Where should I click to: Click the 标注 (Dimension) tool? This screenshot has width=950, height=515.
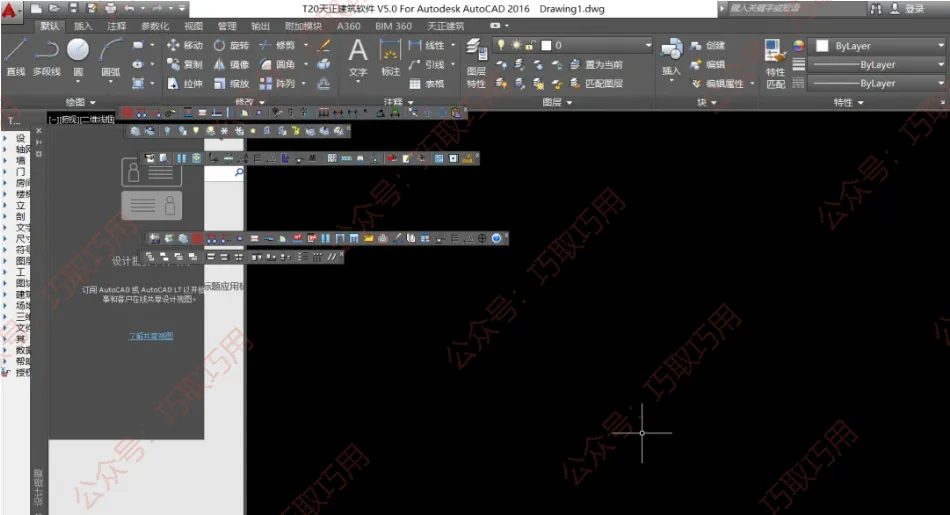390,58
